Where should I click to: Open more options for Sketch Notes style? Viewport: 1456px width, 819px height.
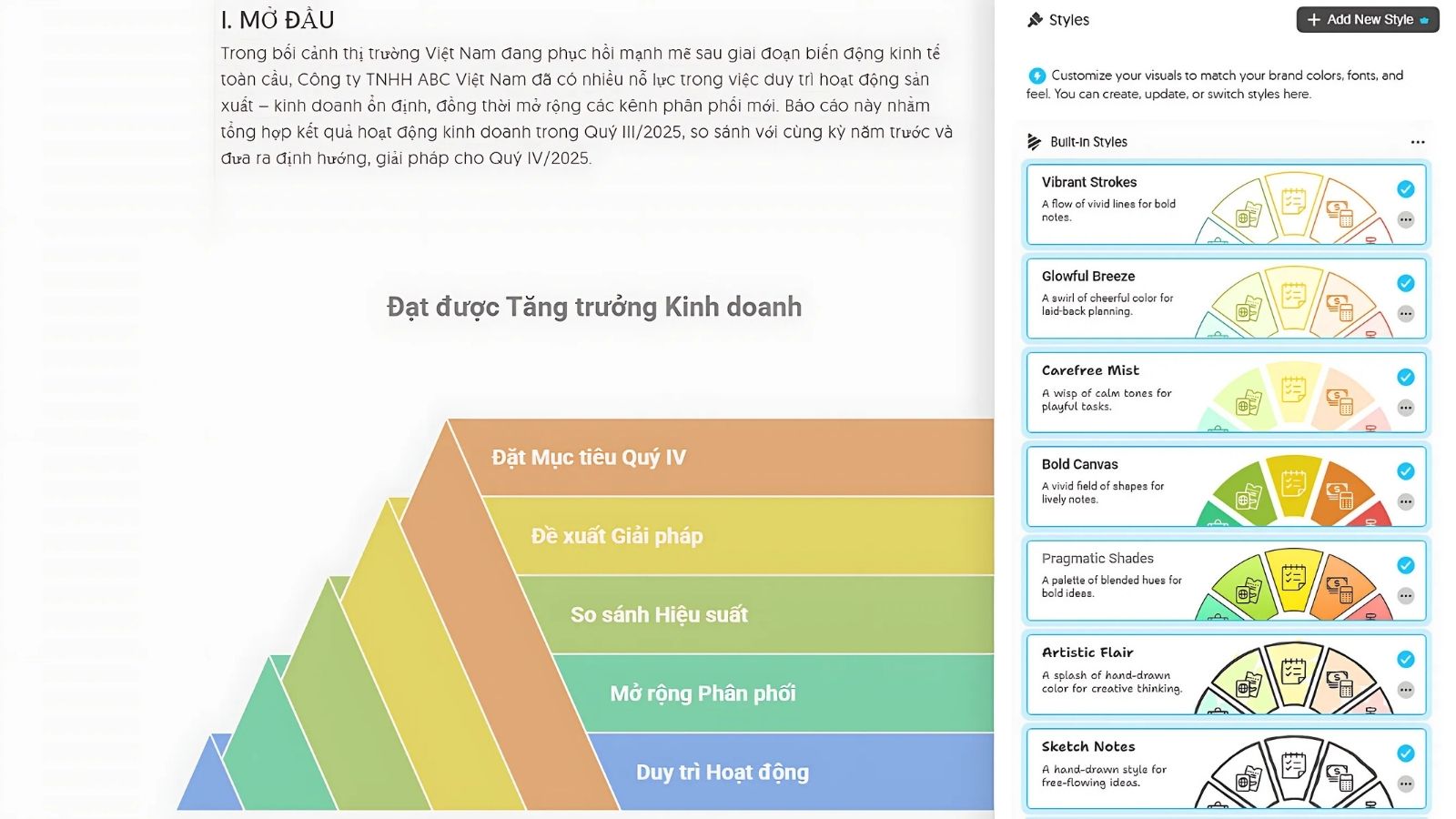1406,784
